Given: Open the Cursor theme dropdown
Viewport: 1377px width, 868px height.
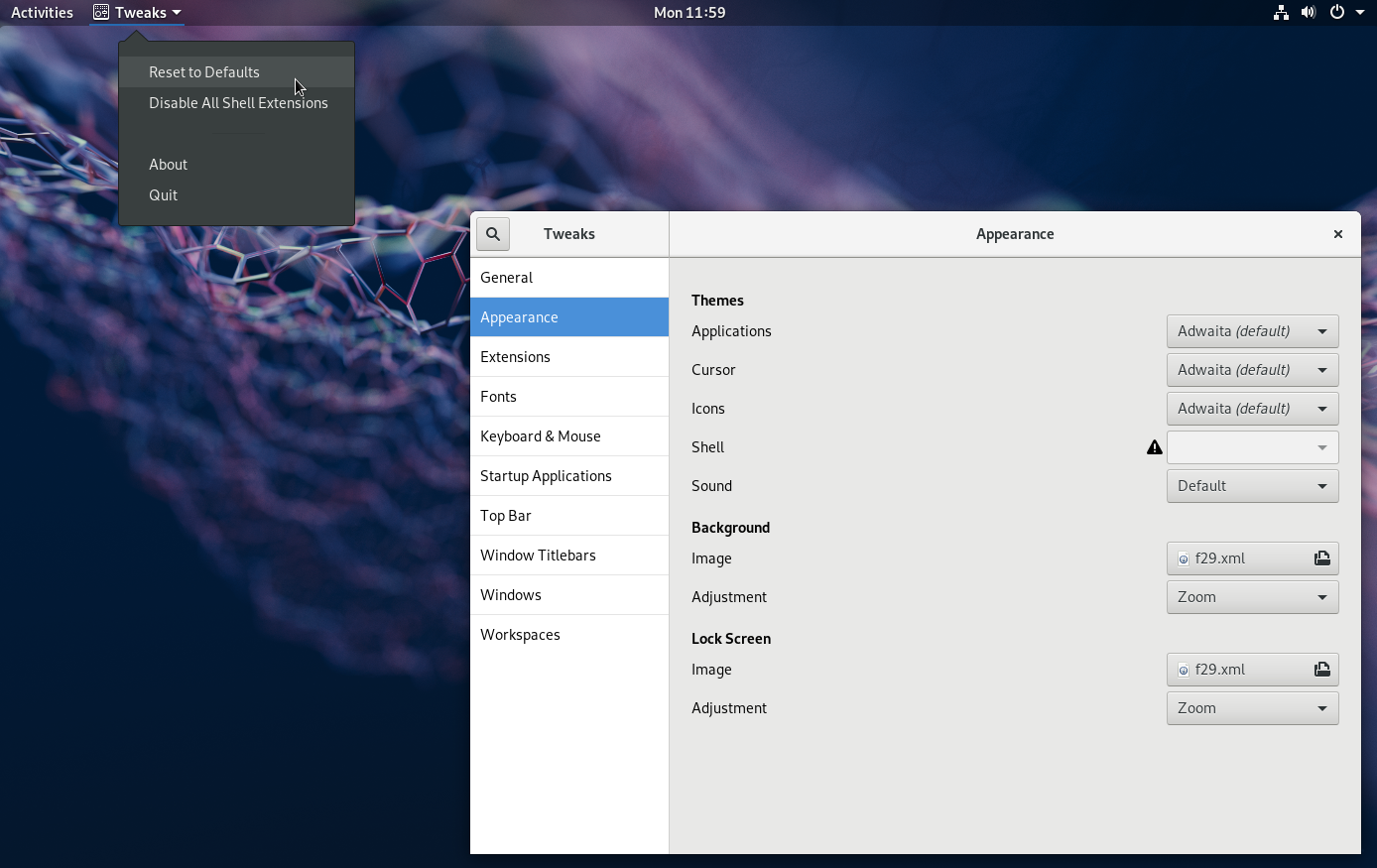Looking at the screenshot, I should 1252,369.
